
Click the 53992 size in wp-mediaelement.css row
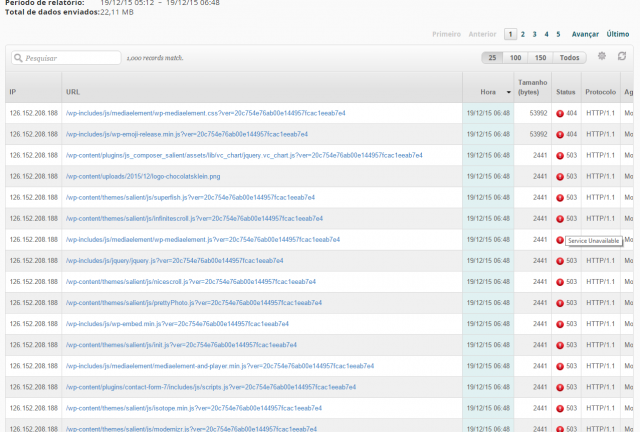click(538, 113)
